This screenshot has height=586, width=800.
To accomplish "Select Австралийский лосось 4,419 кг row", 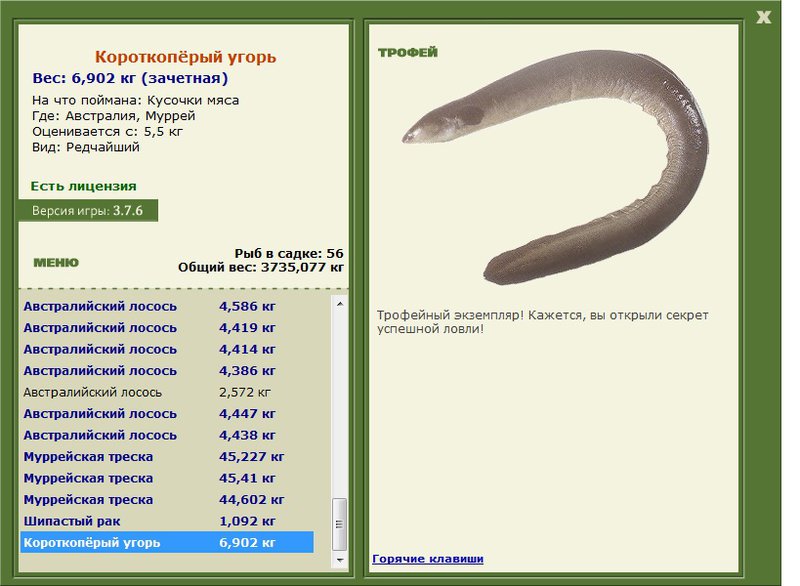I will coord(167,327).
